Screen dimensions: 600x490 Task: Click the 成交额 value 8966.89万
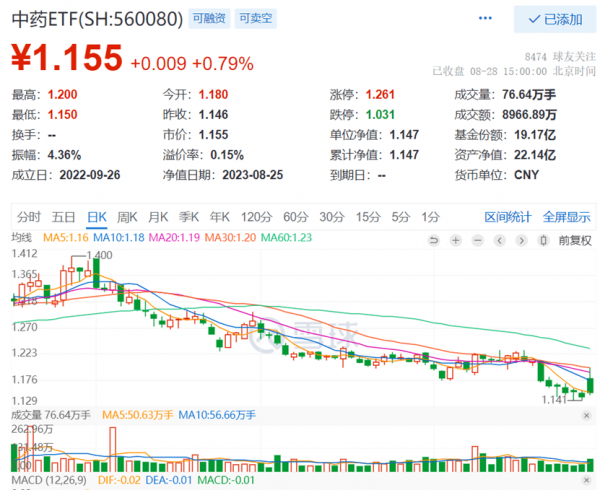tap(530, 114)
